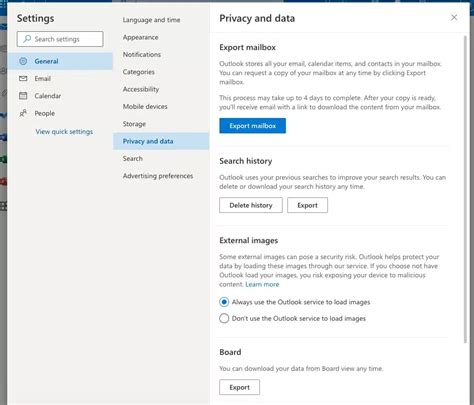Click the External images heading

pyautogui.click(x=249, y=240)
